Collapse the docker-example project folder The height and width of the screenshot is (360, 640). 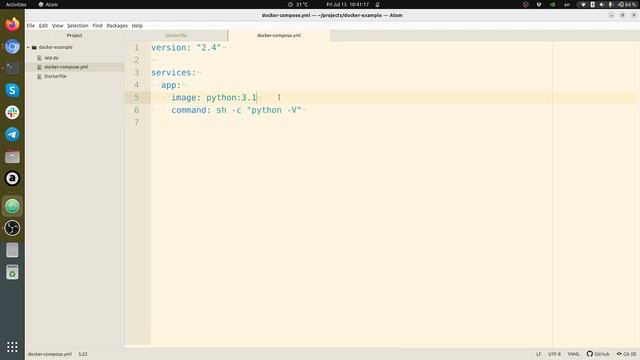click(28, 47)
